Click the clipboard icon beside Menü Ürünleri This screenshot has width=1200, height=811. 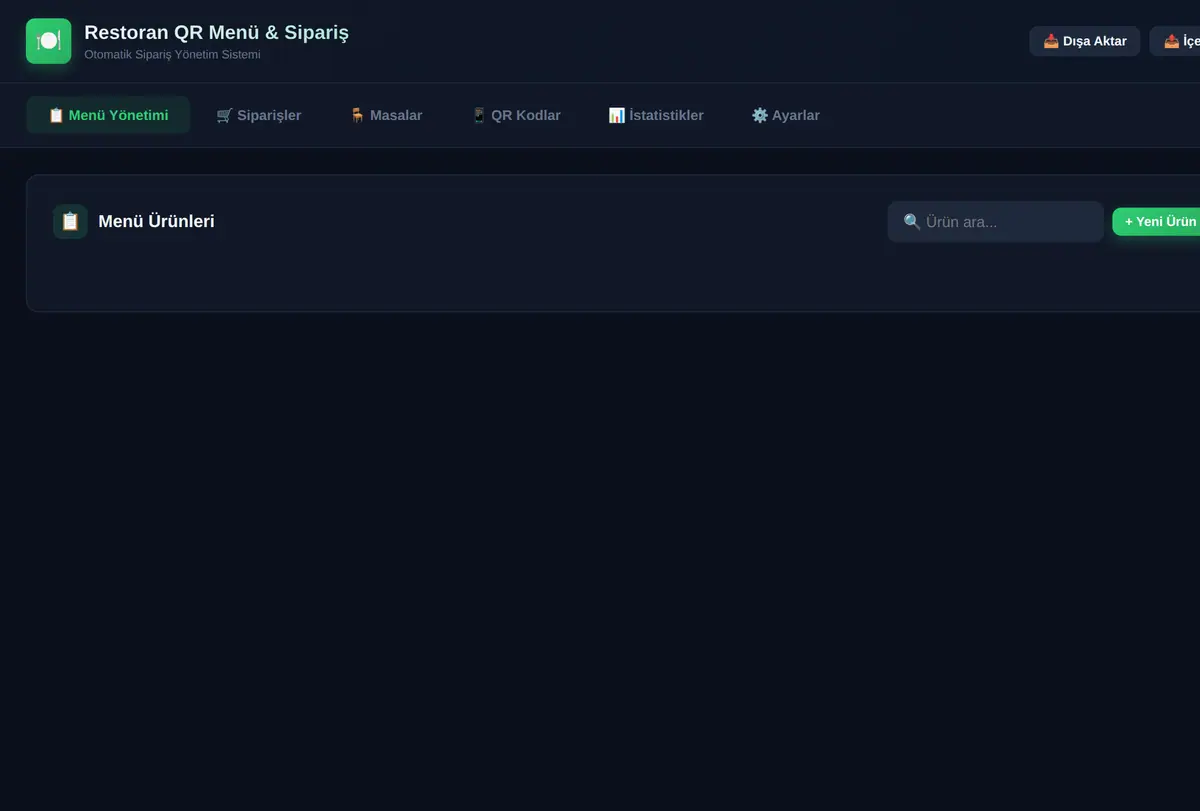(70, 222)
